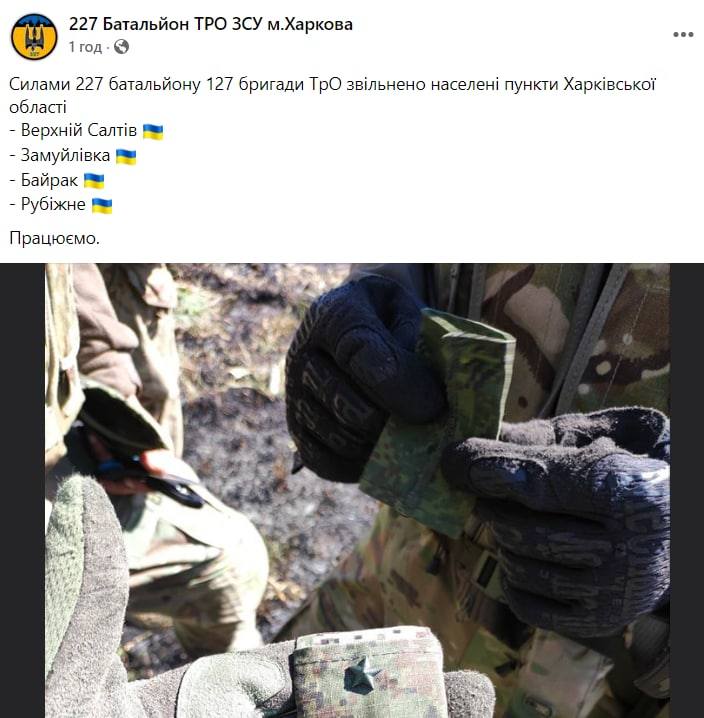Image resolution: width=704 pixels, height=718 pixels.
Task: Click the flag emoji next to Замуйлівка
Action: [x=126, y=157]
